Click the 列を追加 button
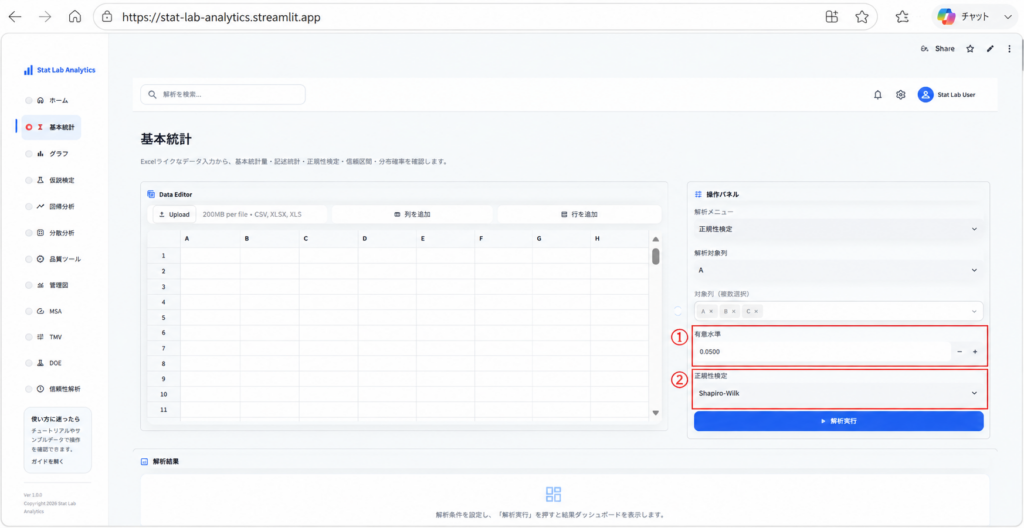 click(412, 214)
